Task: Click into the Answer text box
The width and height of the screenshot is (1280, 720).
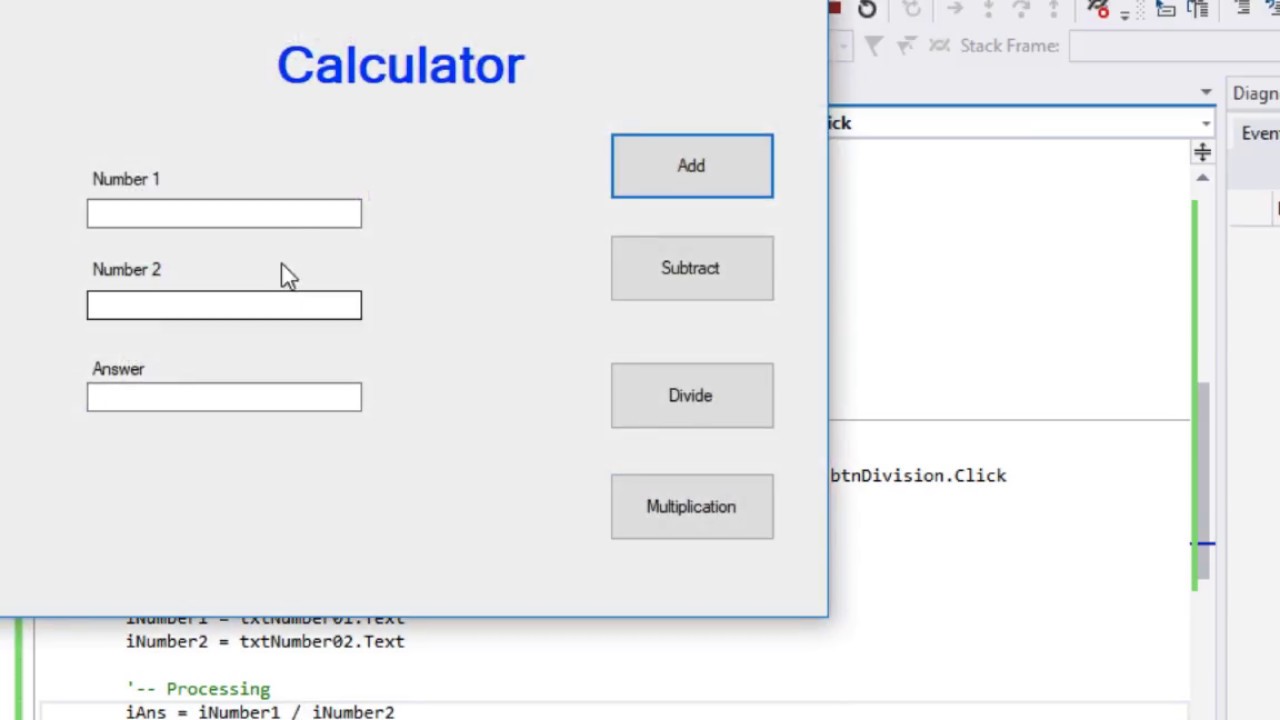Action: tap(224, 397)
